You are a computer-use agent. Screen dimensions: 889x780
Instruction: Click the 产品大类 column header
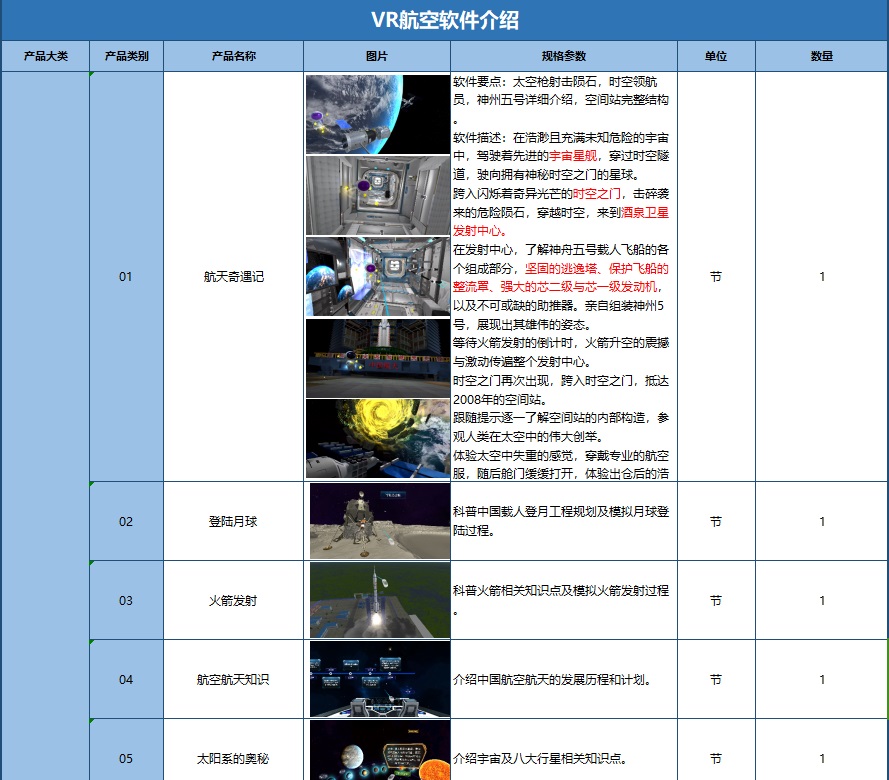pos(45,56)
